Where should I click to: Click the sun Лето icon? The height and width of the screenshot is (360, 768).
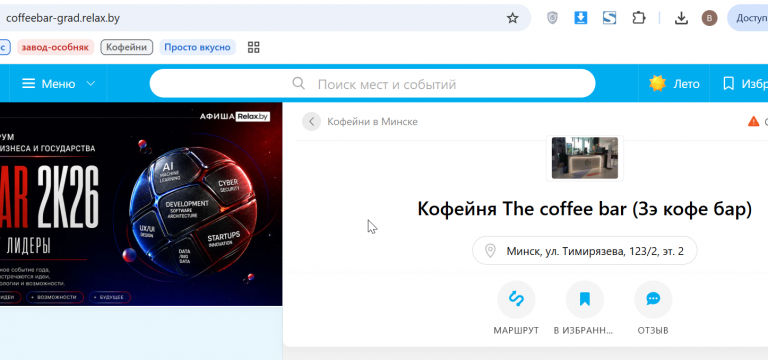[657, 84]
